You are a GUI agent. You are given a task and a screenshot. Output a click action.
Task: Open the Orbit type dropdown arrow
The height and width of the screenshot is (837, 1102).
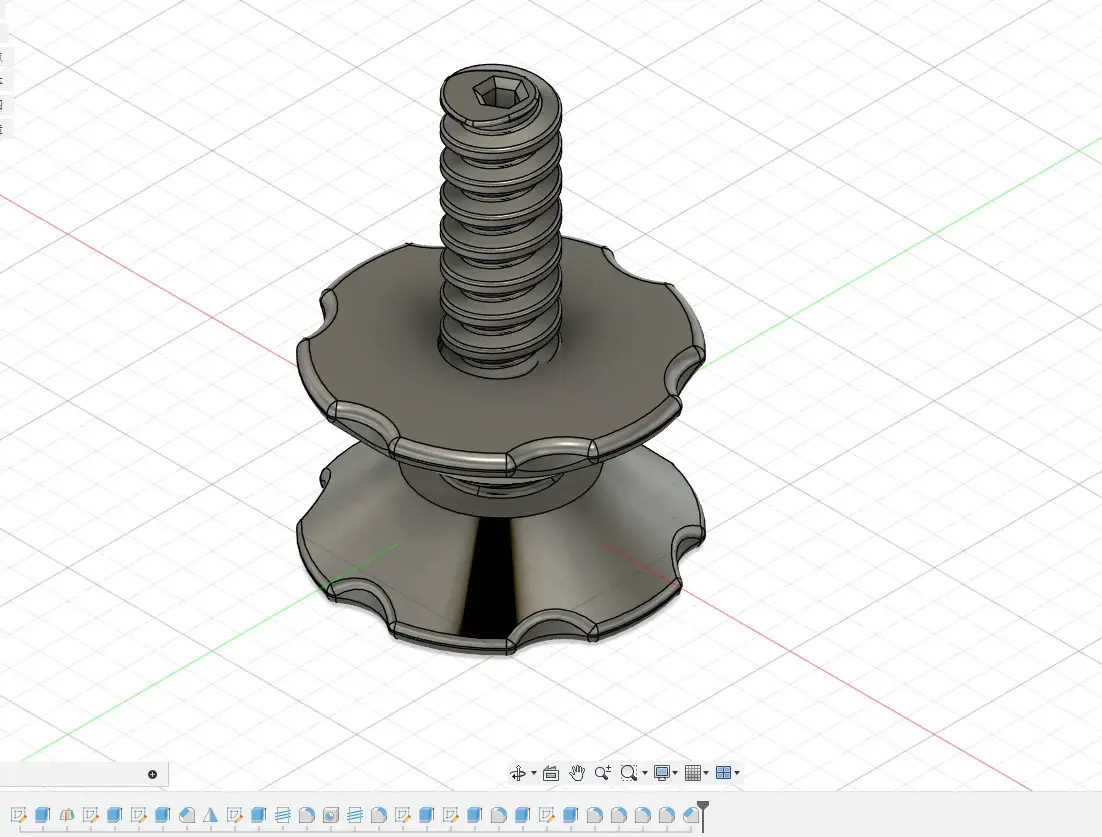534,773
